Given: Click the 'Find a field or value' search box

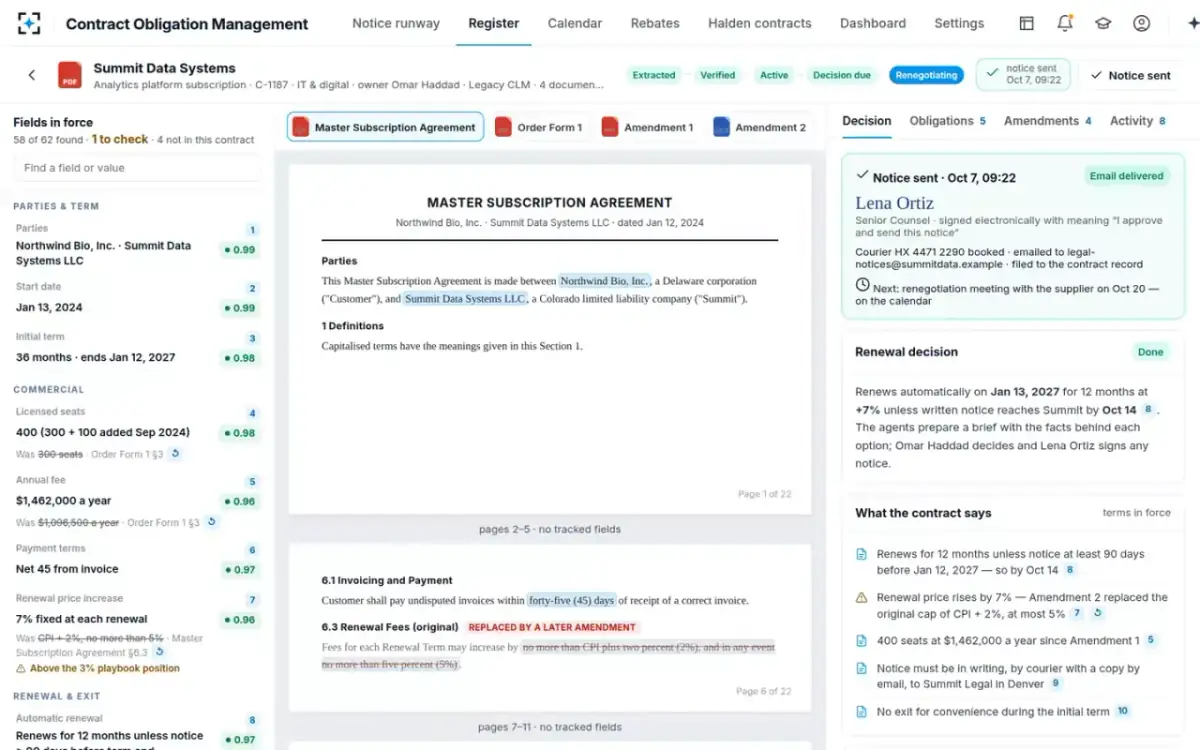Looking at the screenshot, I should 137,168.
